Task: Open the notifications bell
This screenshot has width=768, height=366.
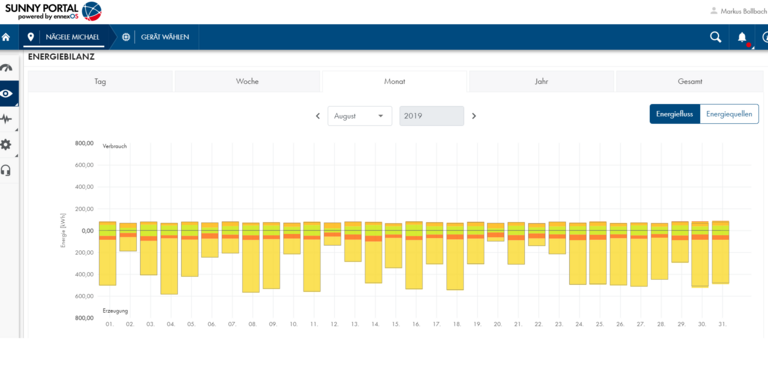Action: [743, 37]
